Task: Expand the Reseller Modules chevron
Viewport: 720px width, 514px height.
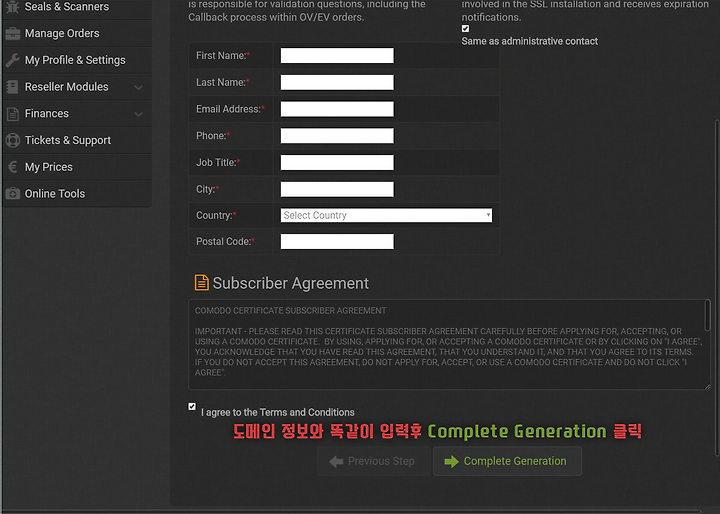Action: [139, 87]
